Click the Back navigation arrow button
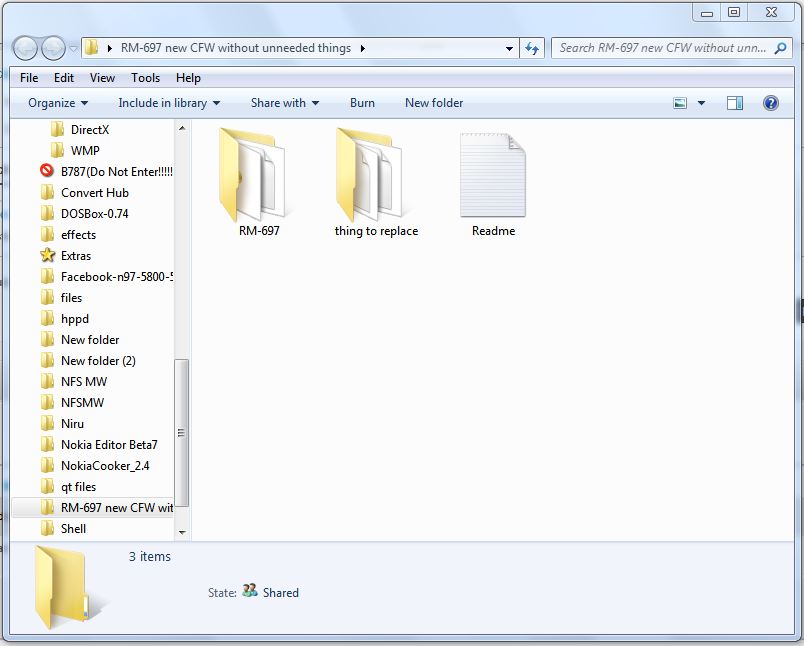The image size is (804, 646). pos(25,49)
